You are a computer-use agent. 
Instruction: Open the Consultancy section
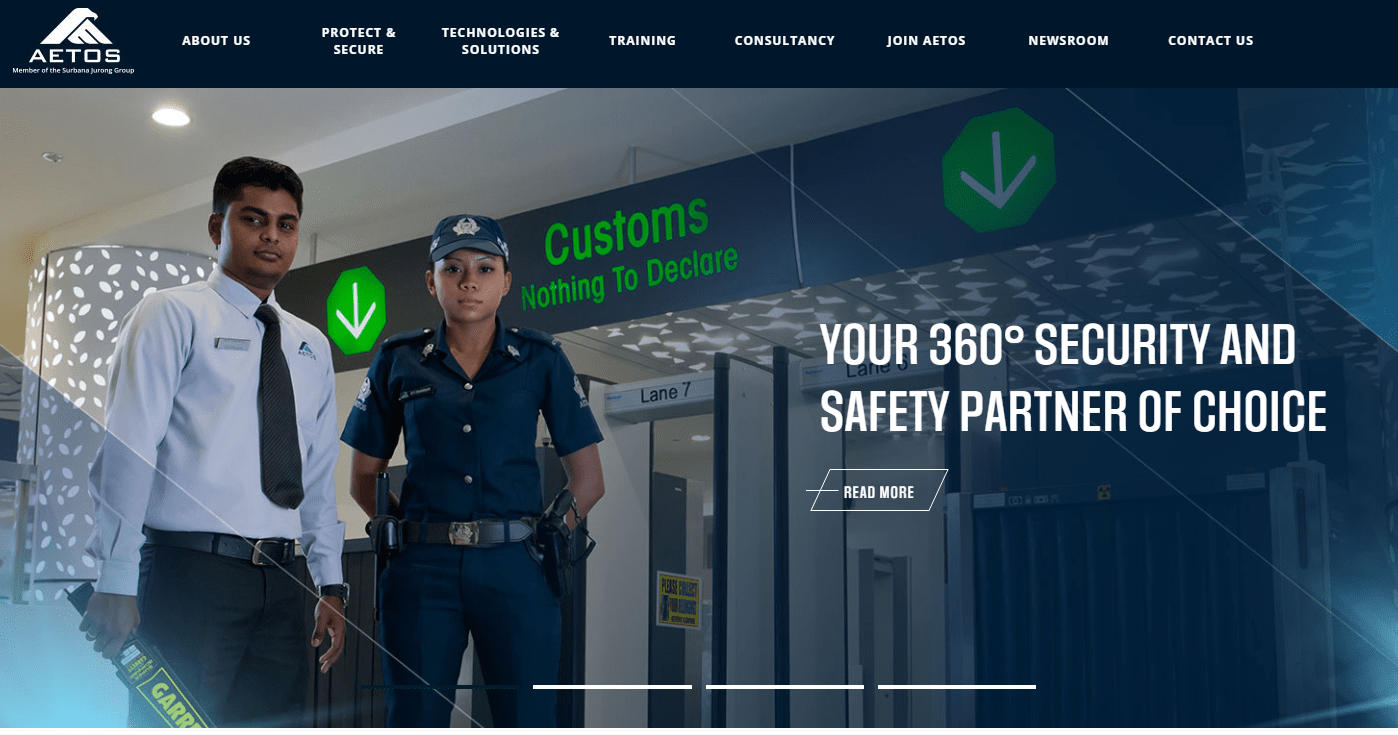tap(784, 41)
